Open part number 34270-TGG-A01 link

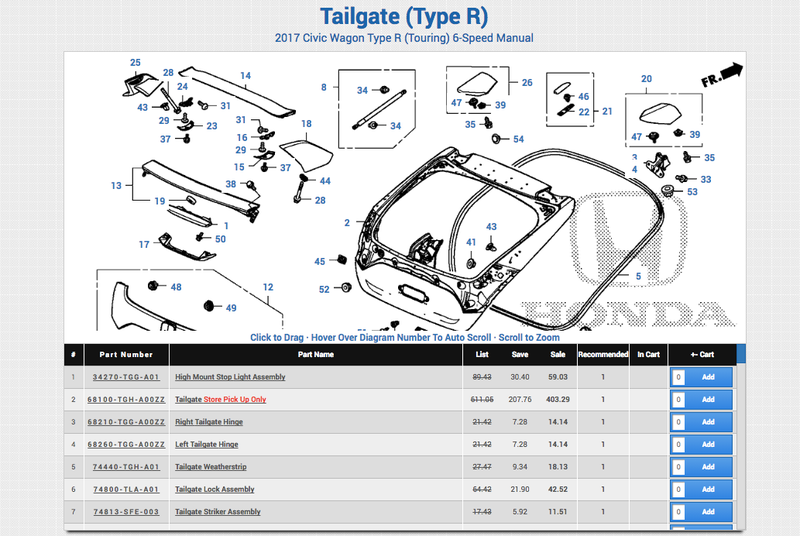coord(126,377)
